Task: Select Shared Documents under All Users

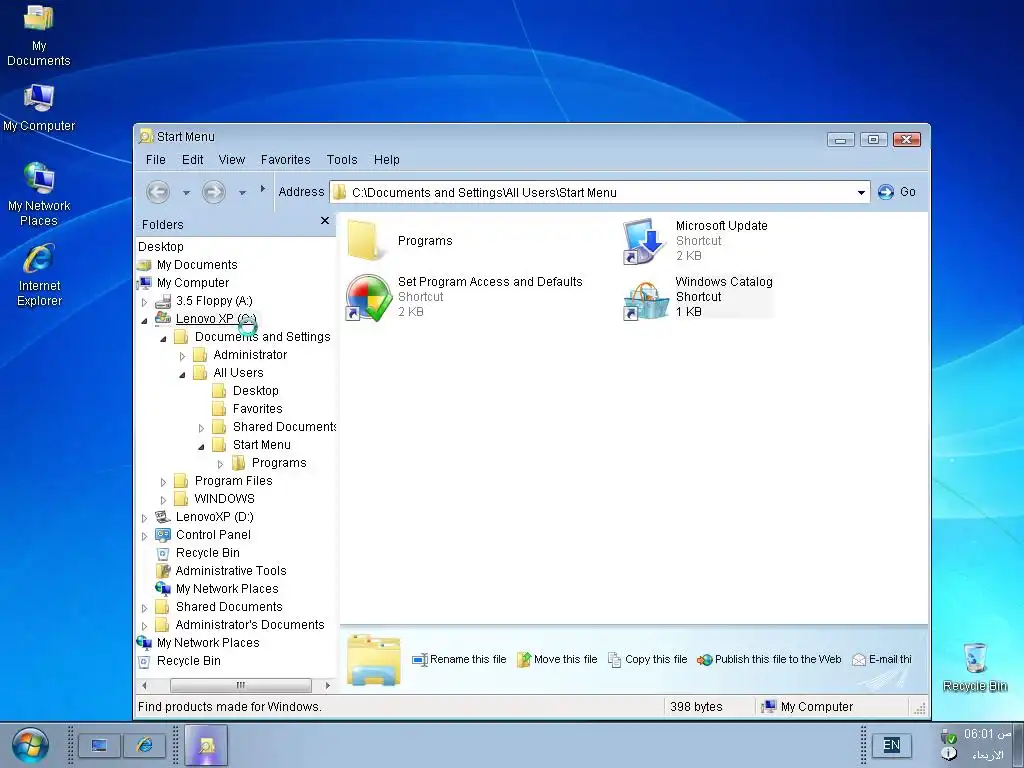Action: tap(283, 427)
